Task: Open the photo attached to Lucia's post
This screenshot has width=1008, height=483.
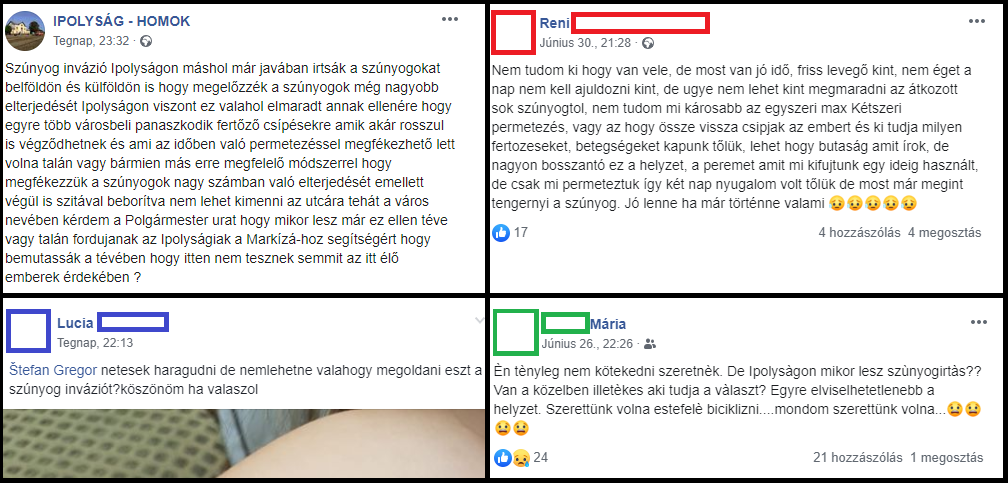Action: (244, 444)
